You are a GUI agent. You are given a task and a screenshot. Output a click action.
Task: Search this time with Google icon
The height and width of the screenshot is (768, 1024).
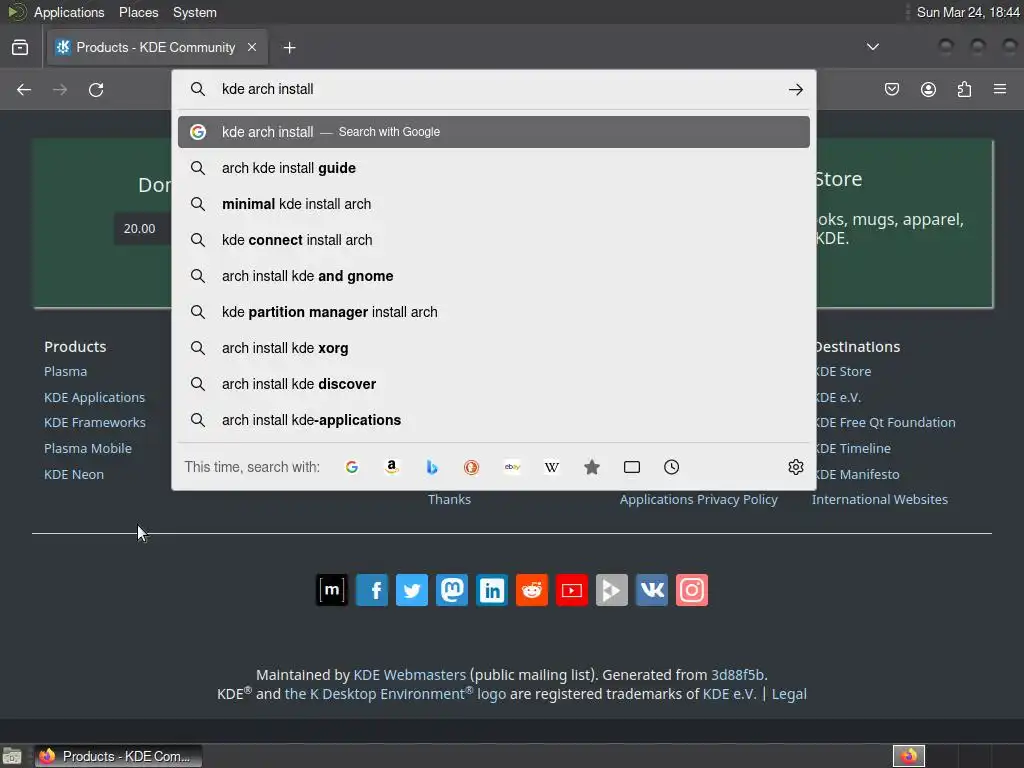(x=351, y=467)
